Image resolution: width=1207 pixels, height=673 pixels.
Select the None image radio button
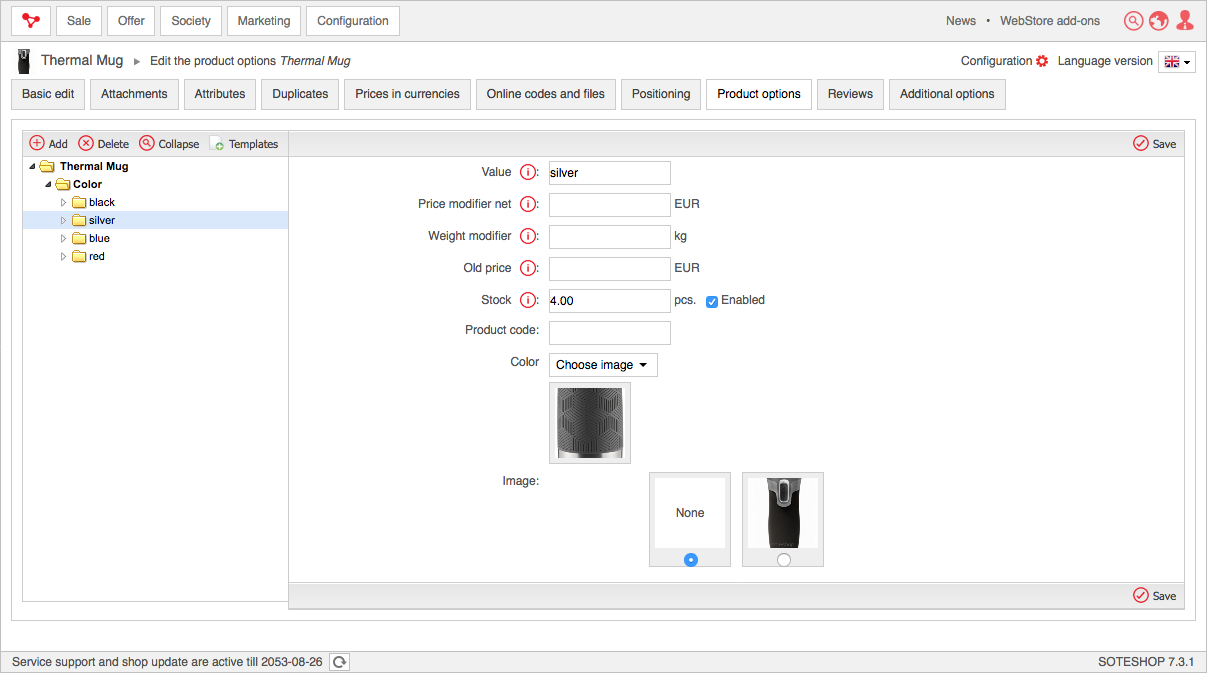690,560
